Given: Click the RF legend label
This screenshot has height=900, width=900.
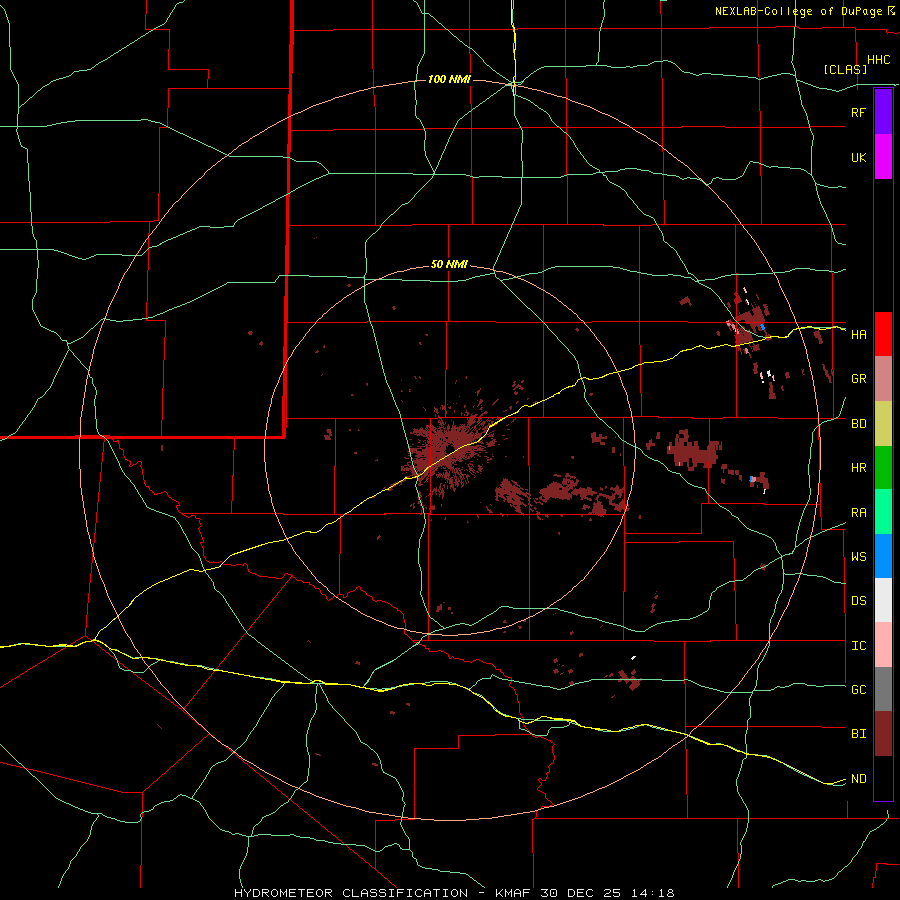Looking at the screenshot, I should click(858, 112).
